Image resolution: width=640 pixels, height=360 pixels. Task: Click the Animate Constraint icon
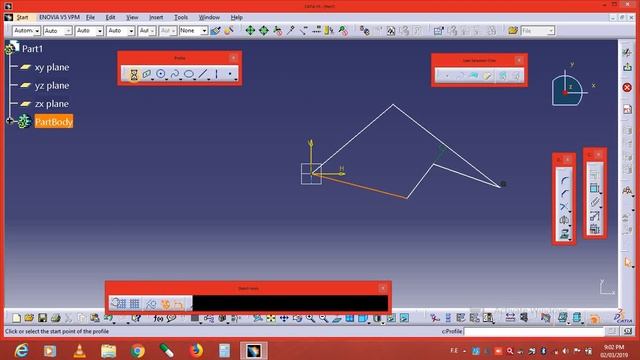[594, 216]
